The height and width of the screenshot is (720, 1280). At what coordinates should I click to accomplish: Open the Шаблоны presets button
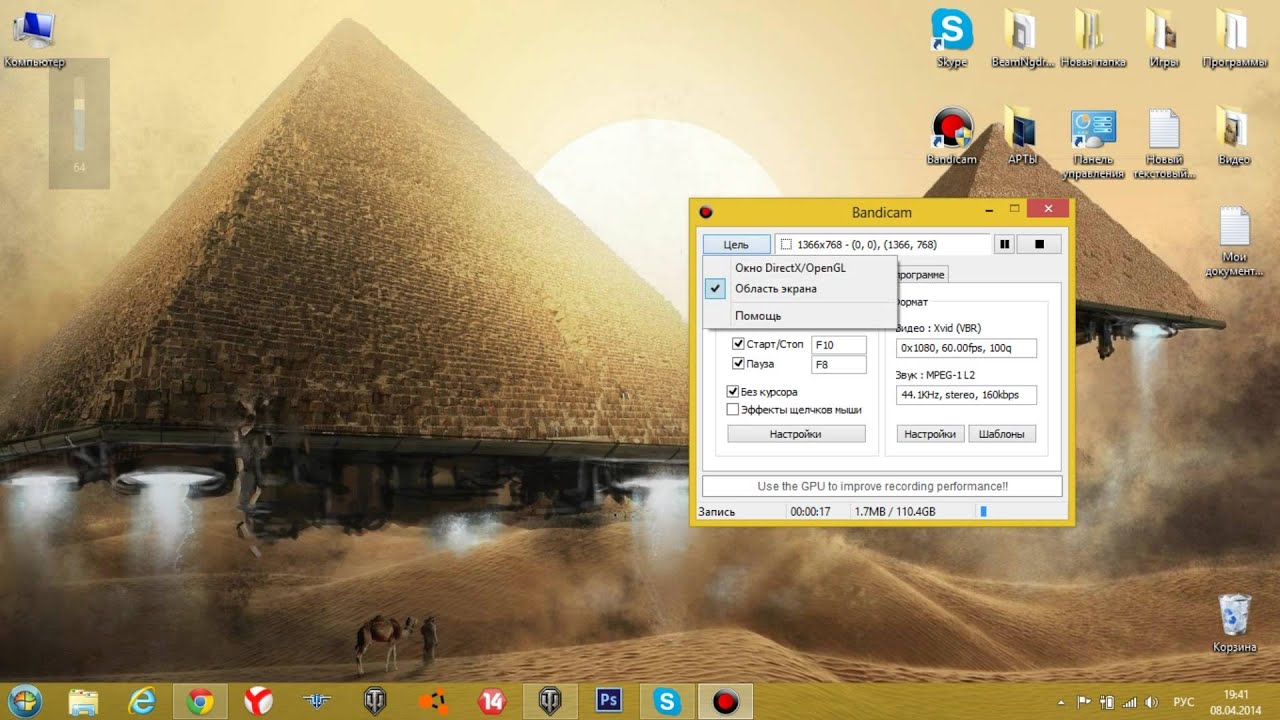point(1002,434)
